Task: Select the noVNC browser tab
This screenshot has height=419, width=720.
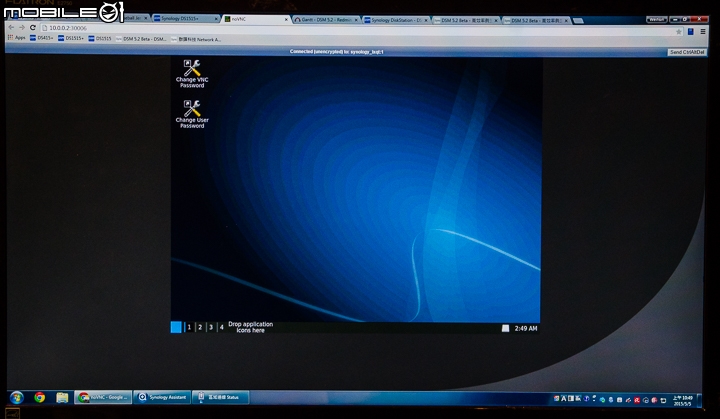Action: (256, 19)
